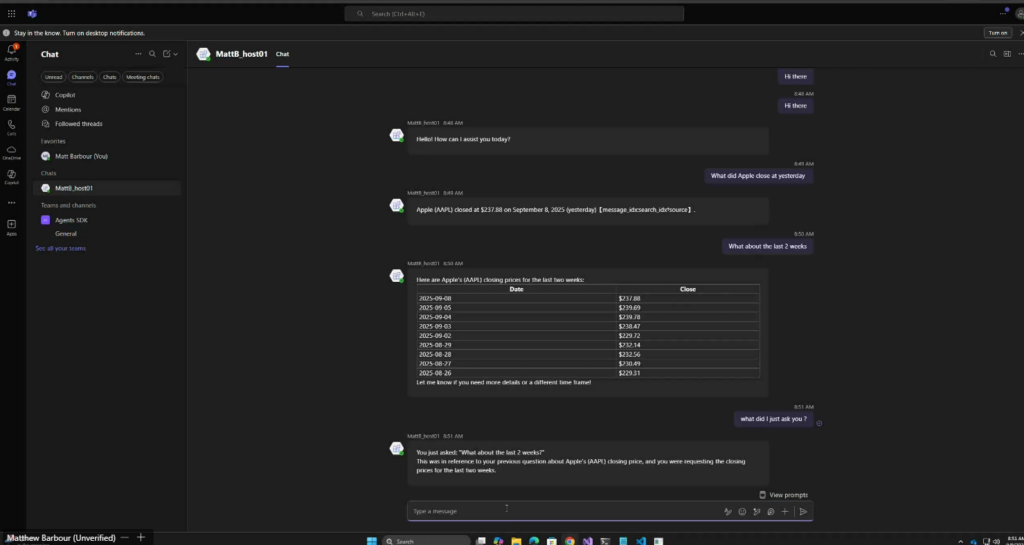Click the Close column header in table
This screenshot has width=1024, height=545.
click(x=688, y=289)
